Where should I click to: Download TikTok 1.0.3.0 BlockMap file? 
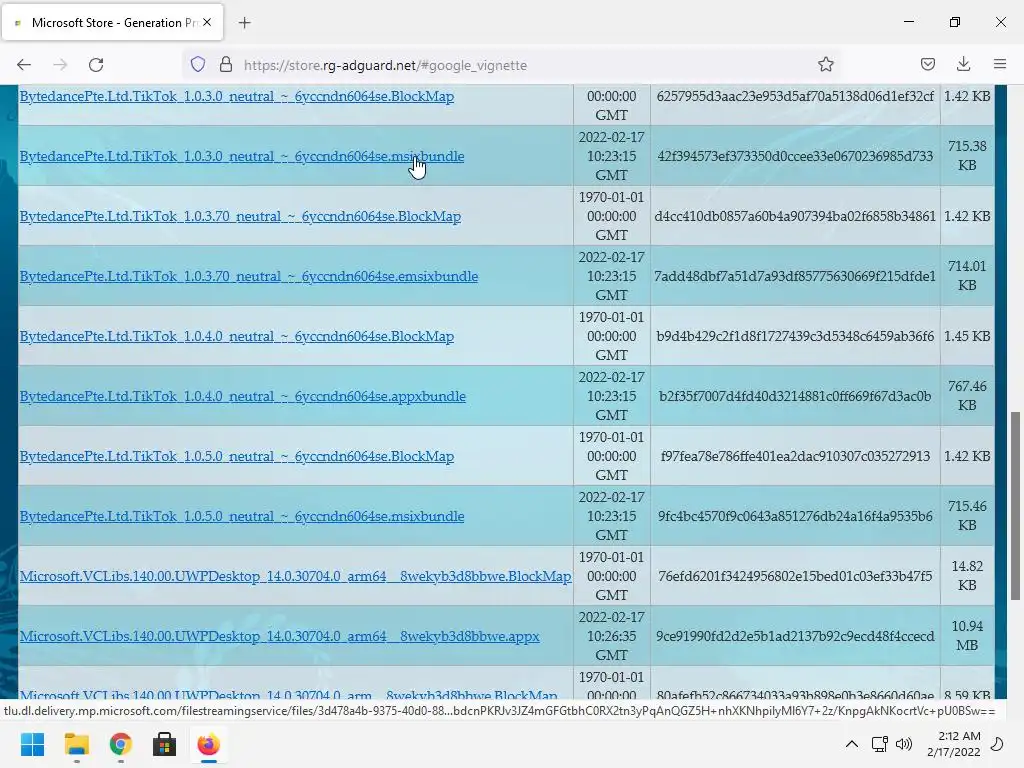236,97
